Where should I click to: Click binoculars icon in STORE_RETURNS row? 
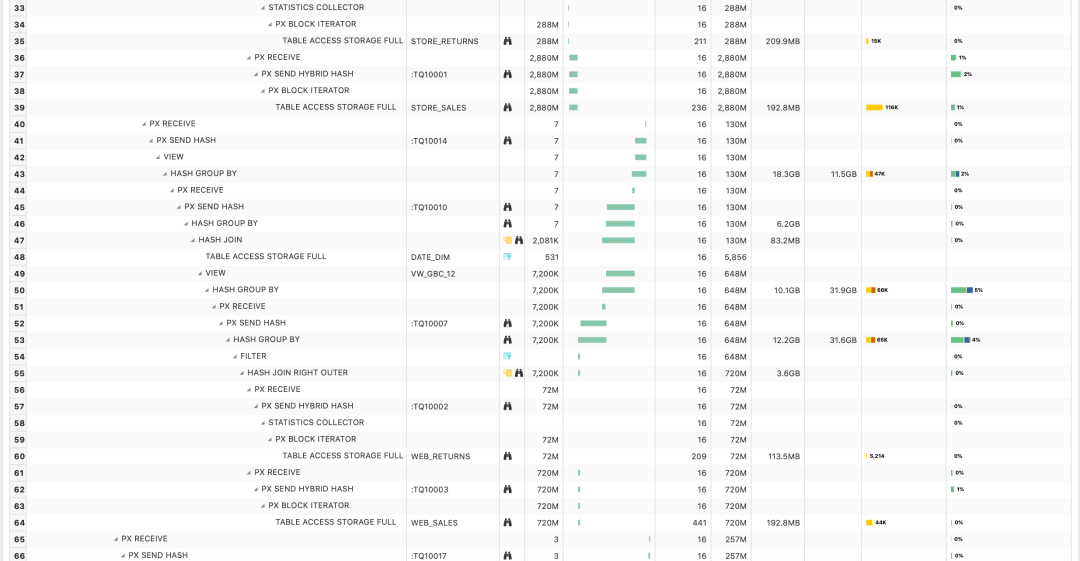click(x=507, y=41)
